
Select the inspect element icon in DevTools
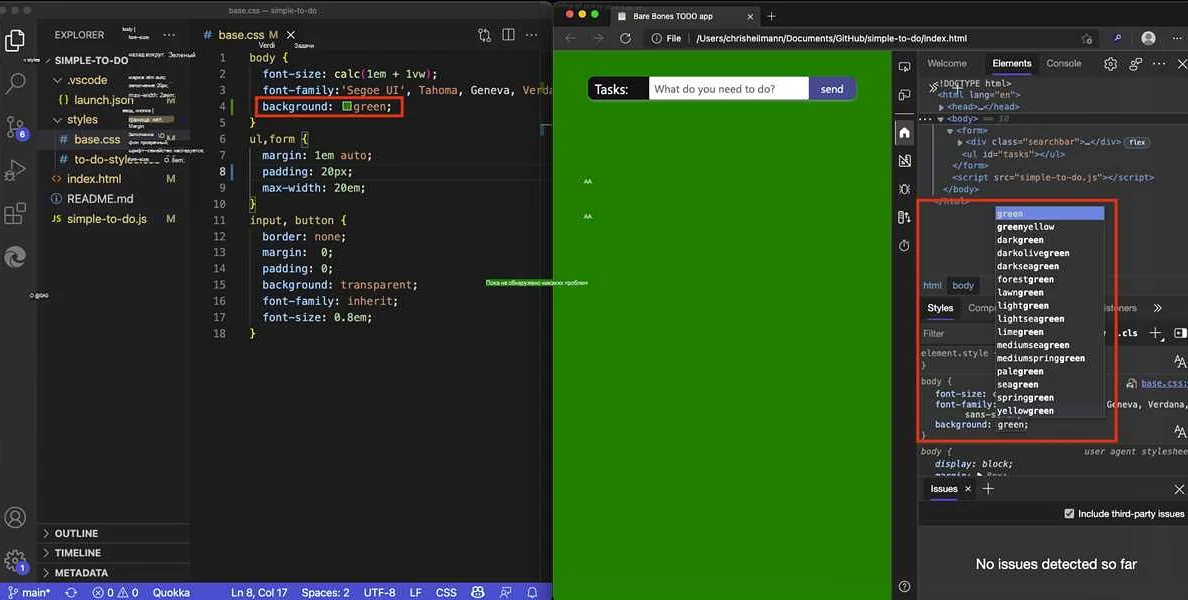click(903, 67)
